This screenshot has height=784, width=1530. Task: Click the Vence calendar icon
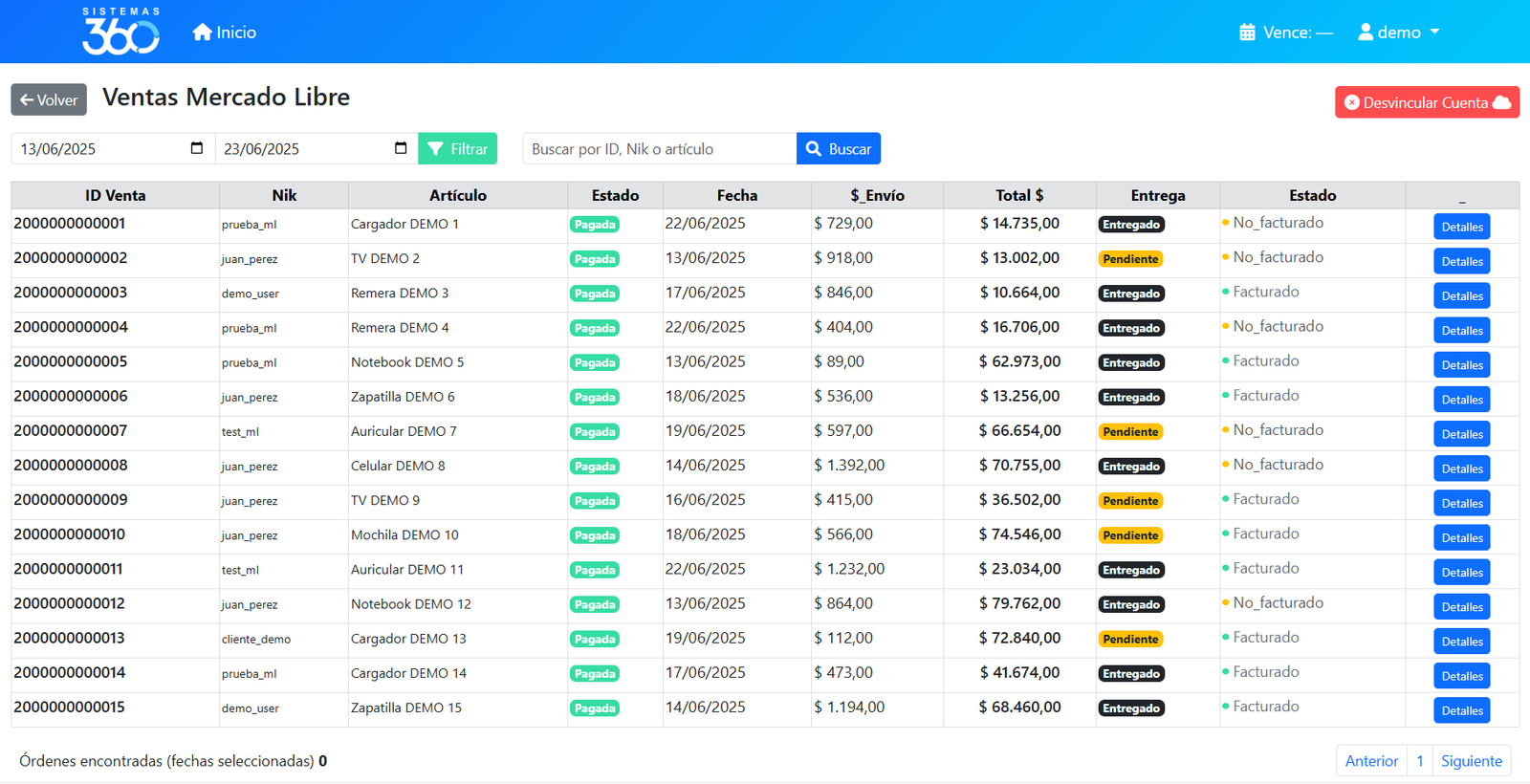coord(1247,33)
